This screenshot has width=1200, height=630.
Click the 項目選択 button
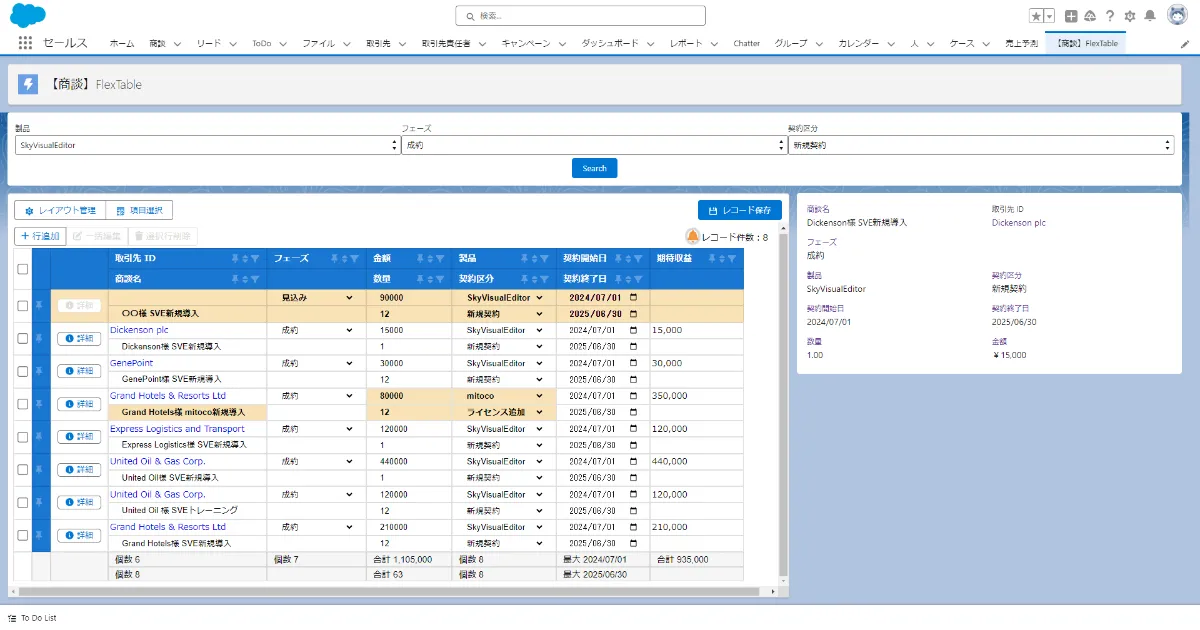(139, 210)
